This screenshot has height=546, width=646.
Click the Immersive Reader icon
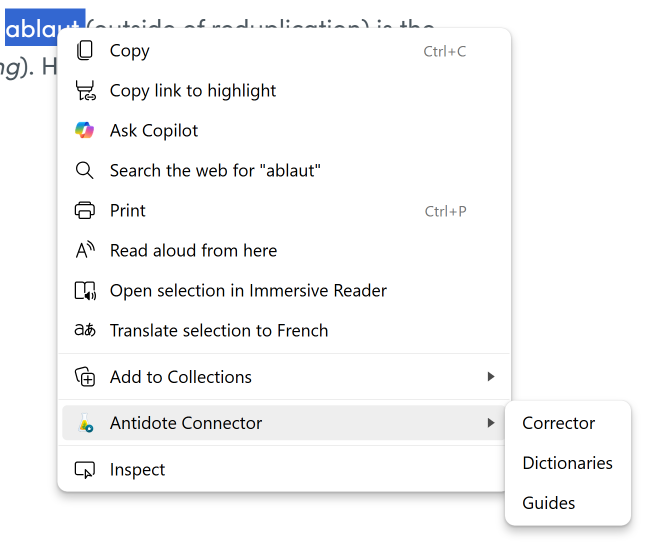[x=85, y=291]
